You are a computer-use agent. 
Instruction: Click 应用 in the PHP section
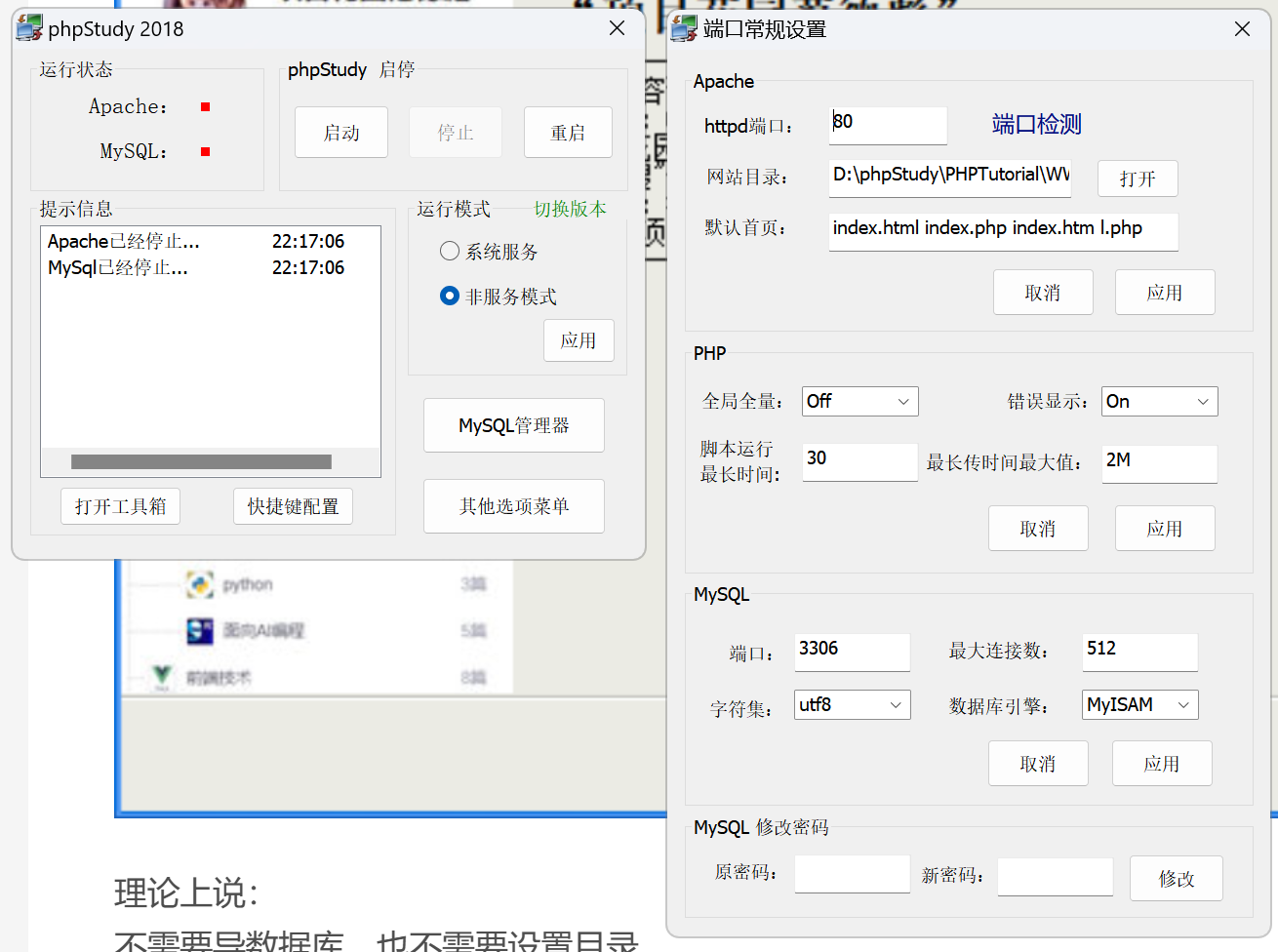(1165, 529)
